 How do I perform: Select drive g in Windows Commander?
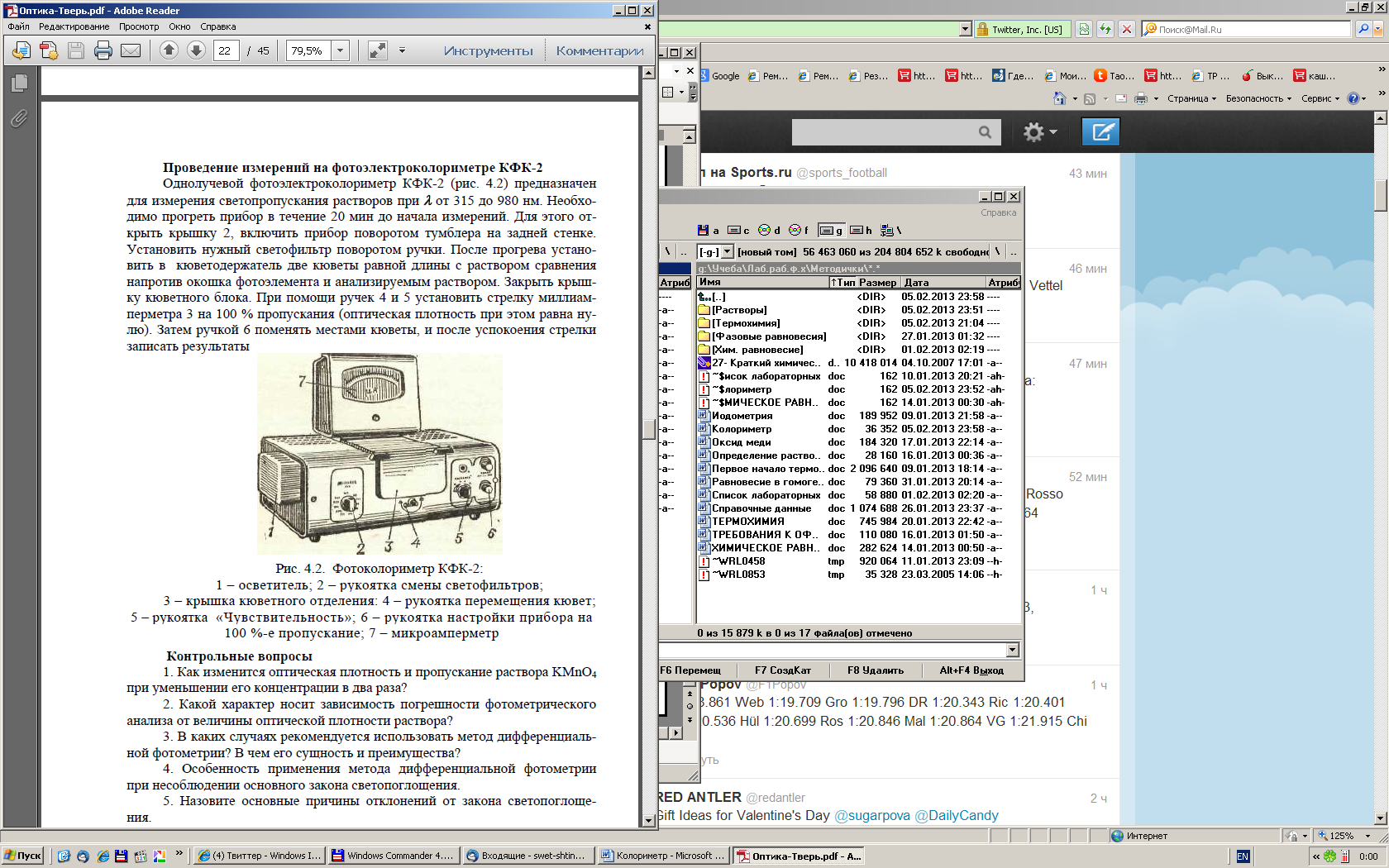click(x=830, y=230)
